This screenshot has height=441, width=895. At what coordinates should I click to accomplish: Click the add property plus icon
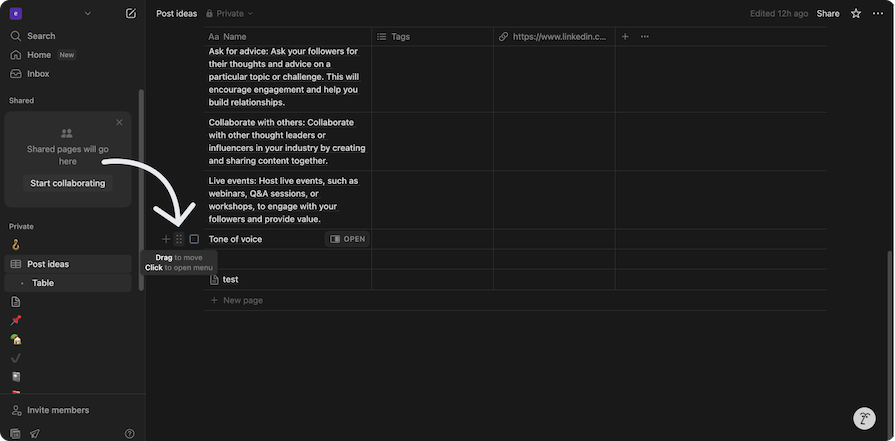625,37
